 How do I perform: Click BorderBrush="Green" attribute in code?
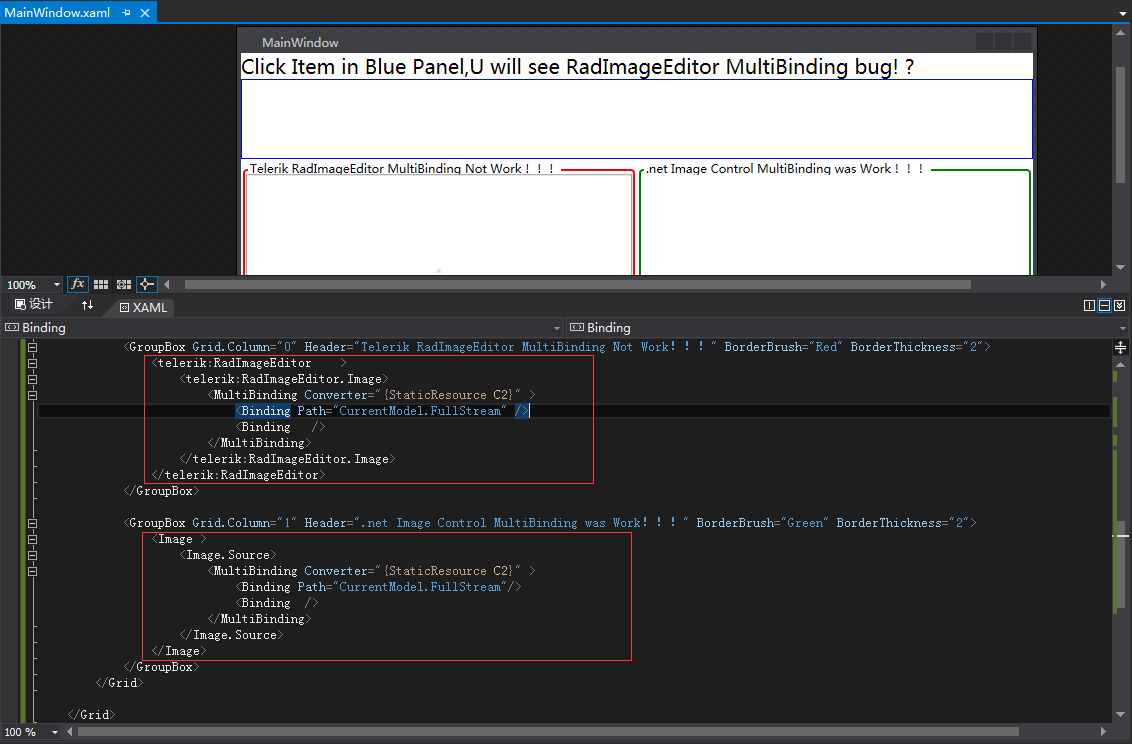(x=762, y=523)
